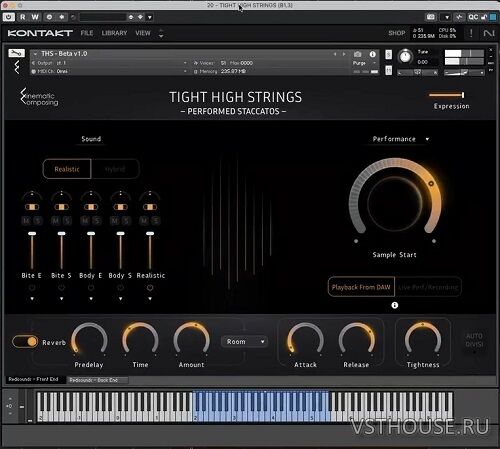Image resolution: width=500 pixels, height=449 pixels.
Task: Open the VIEW menu
Action: pos(143,33)
